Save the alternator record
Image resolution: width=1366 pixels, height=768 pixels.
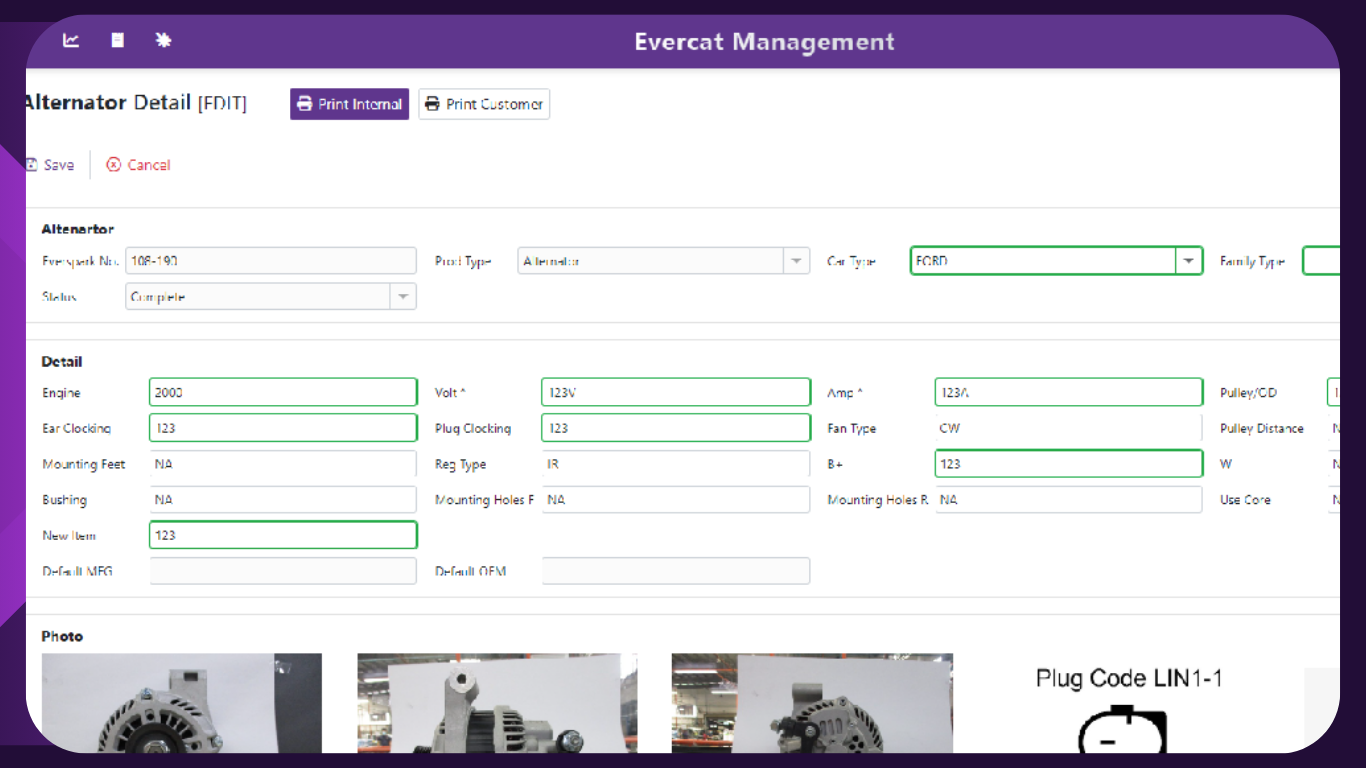50,165
